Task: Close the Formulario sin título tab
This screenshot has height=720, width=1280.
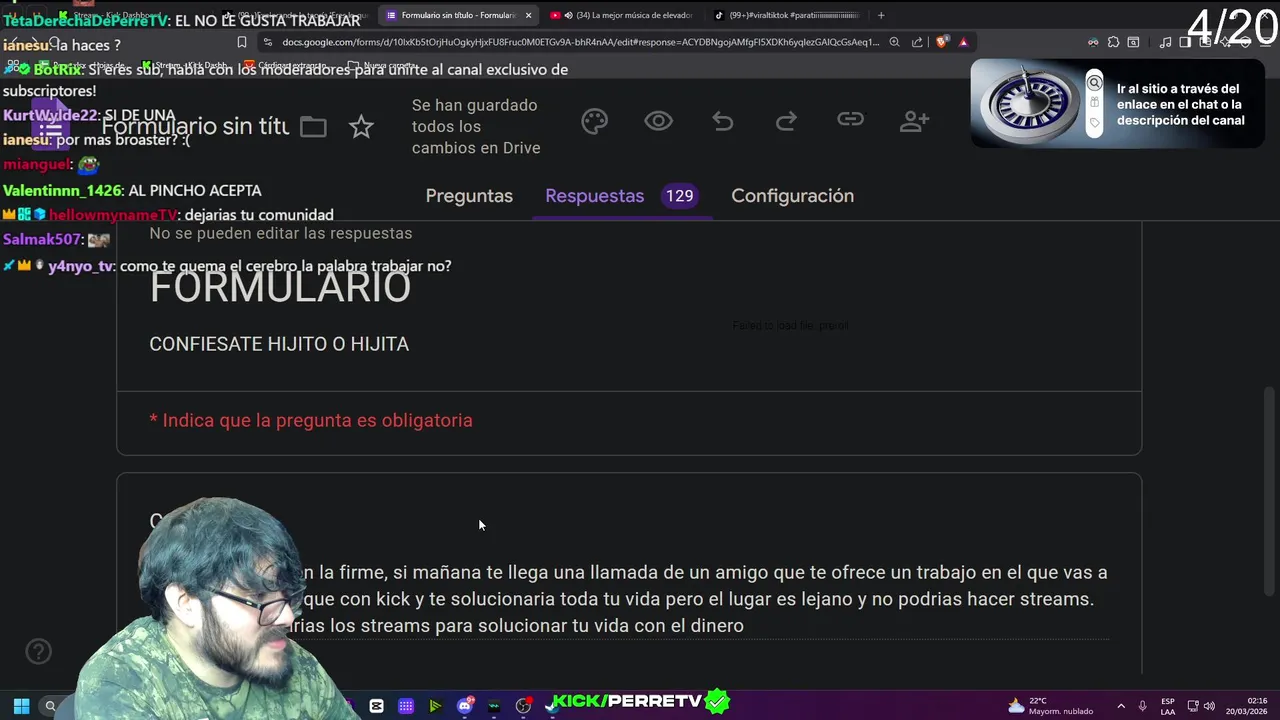Action: pyautogui.click(x=528, y=15)
